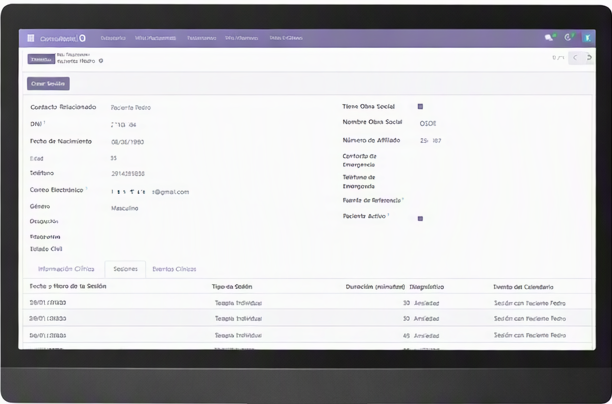Image resolution: width=612 pixels, height=404 pixels.
Task: Click the record pager counter
Action: coord(558,58)
